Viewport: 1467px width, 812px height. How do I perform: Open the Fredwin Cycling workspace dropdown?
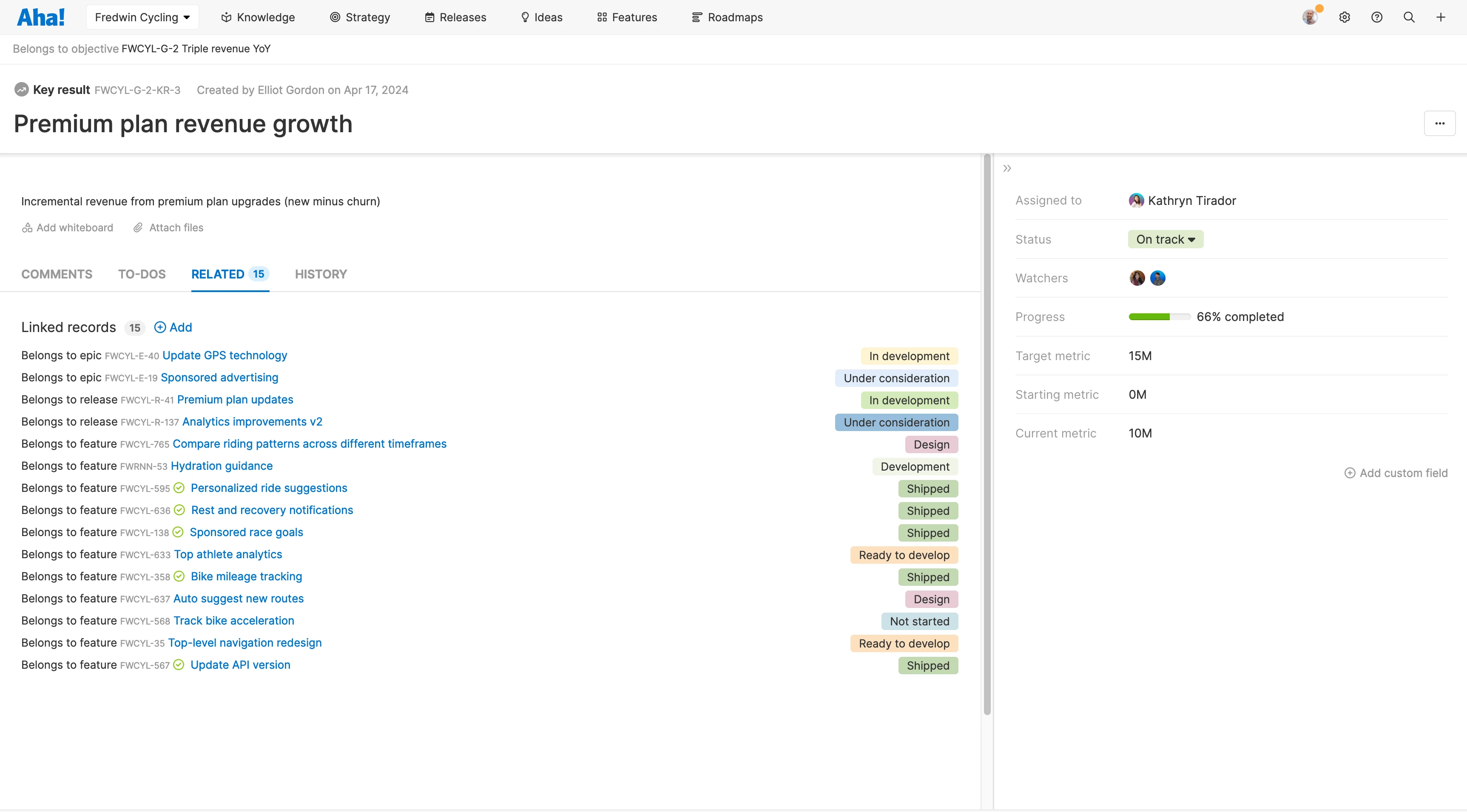pos(142,17)
